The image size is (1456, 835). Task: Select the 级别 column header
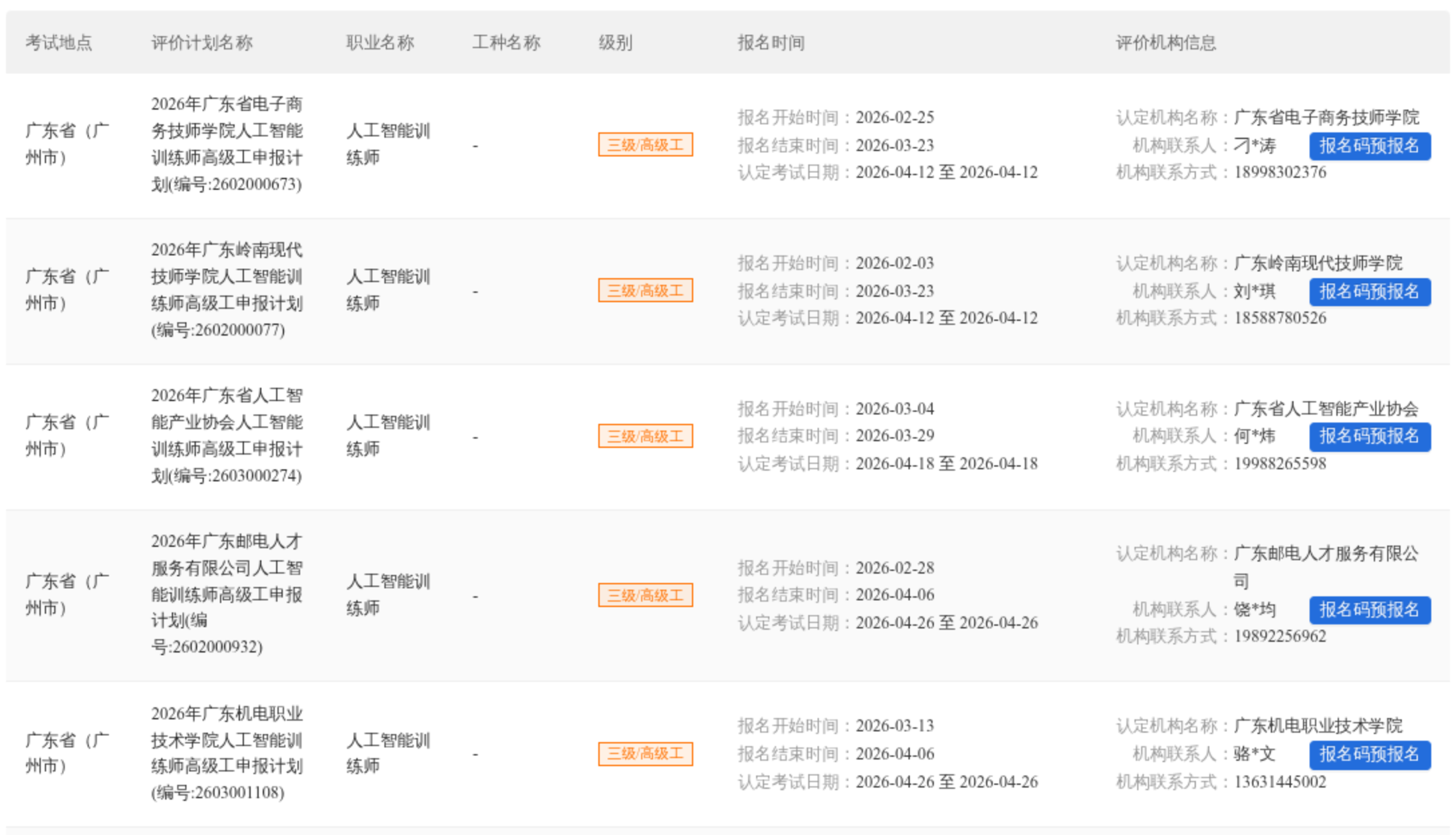point(615,43)
